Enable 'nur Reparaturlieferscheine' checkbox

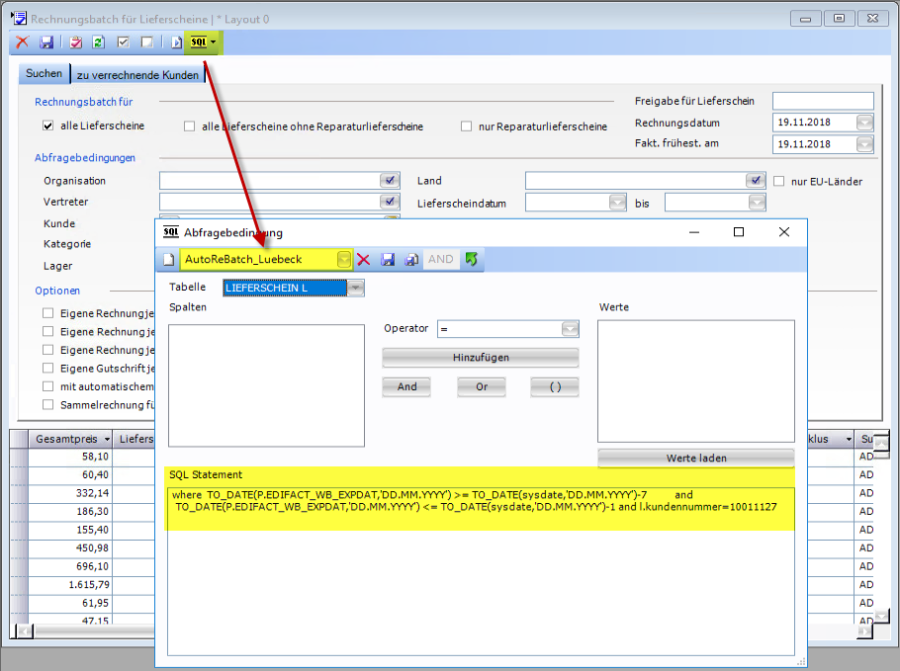(466, 127)
